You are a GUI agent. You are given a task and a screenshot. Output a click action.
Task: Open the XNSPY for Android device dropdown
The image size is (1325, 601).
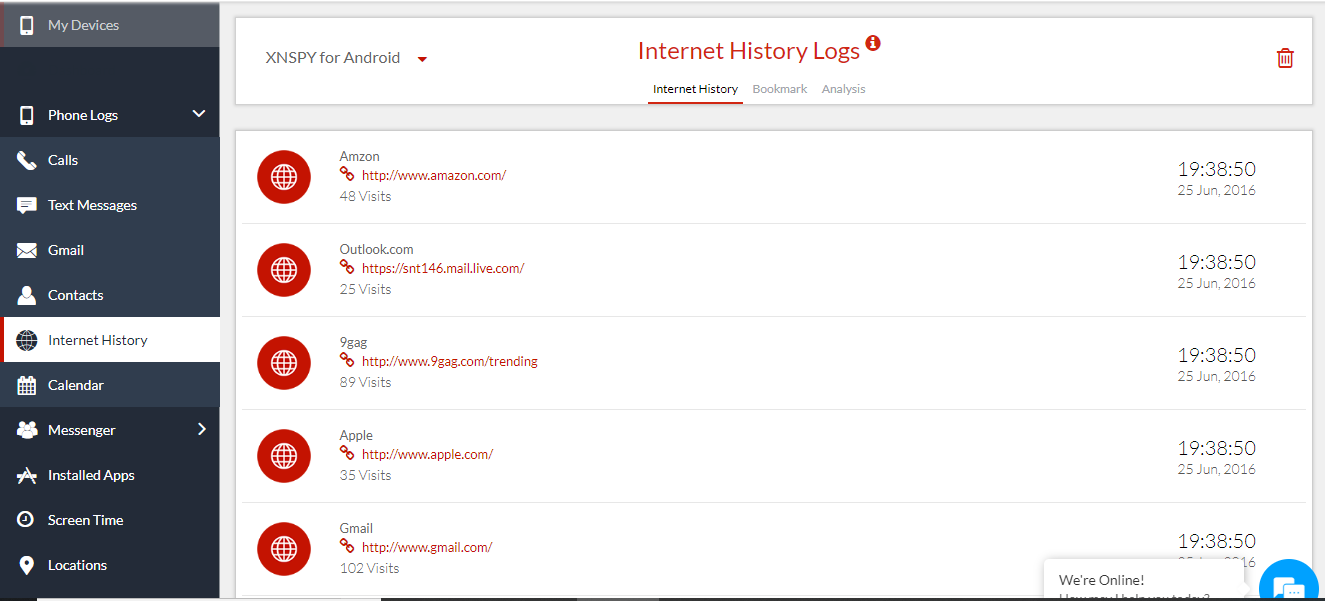pos(346,58)
